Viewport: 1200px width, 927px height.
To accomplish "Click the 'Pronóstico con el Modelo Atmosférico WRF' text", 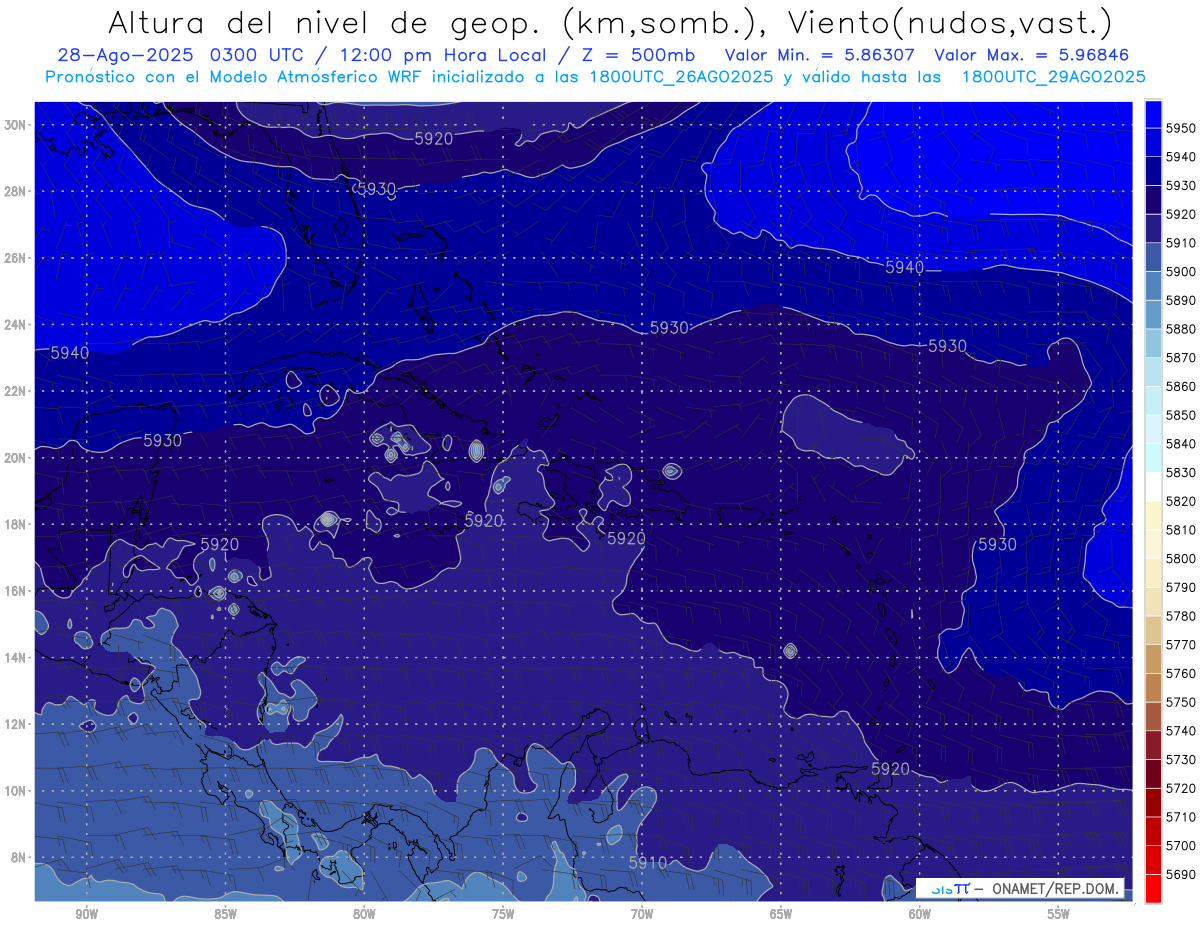I will click(x=232, y=77).
